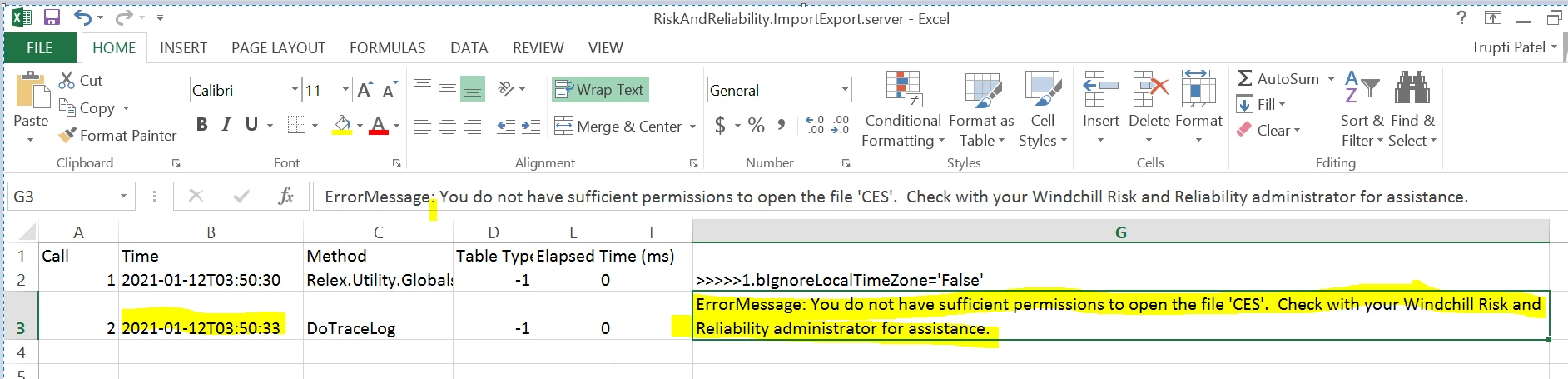This screenshot has height=379, width=1568.
Task: Click the Paste clipboard icon
Action: click(32, 90)
